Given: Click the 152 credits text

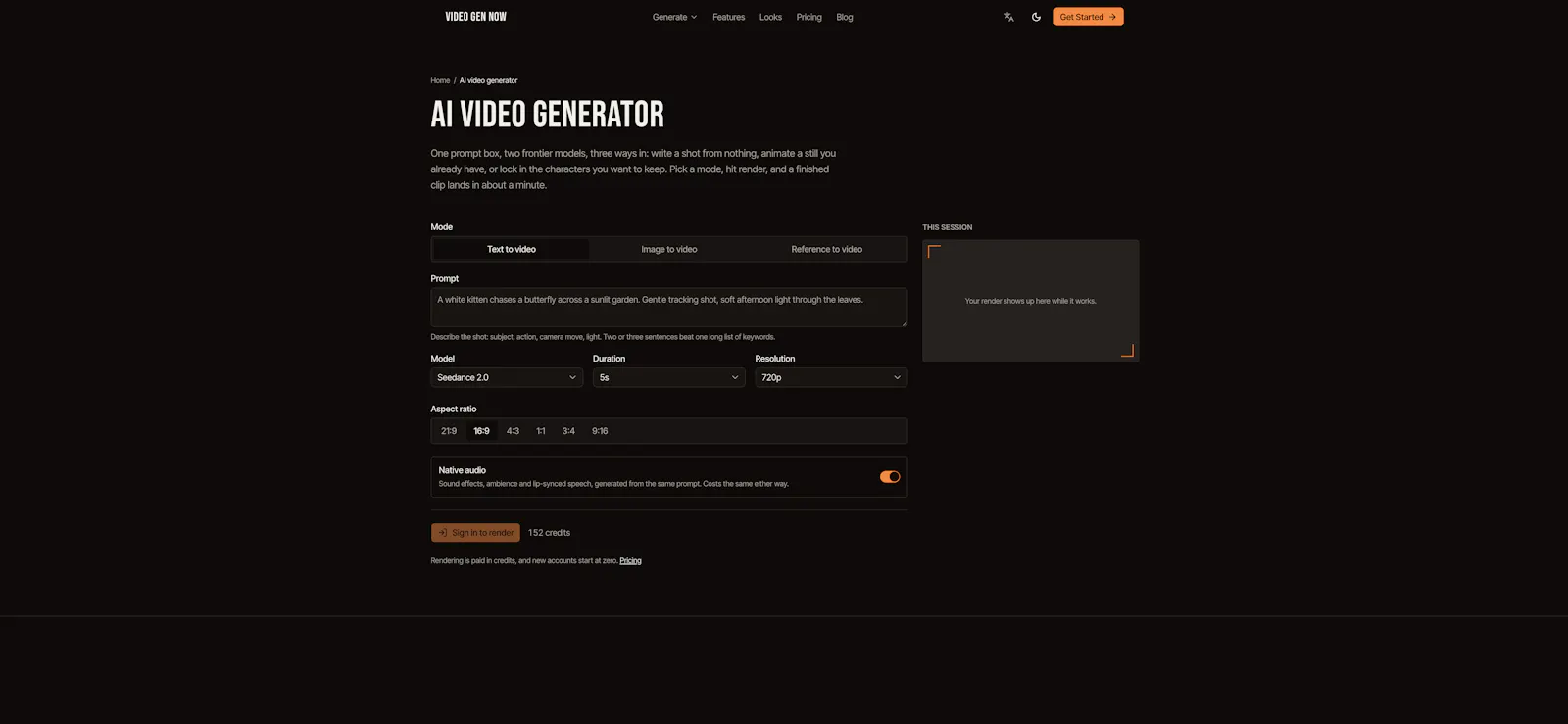Looking at the screenshot, I should click(549, 533).
